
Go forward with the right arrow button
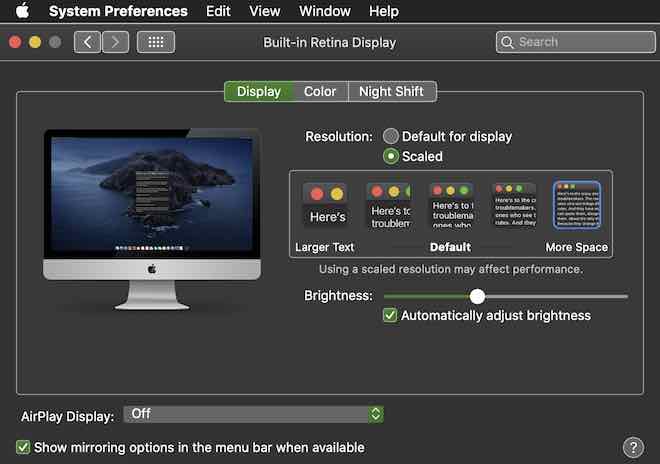point(115,42)
